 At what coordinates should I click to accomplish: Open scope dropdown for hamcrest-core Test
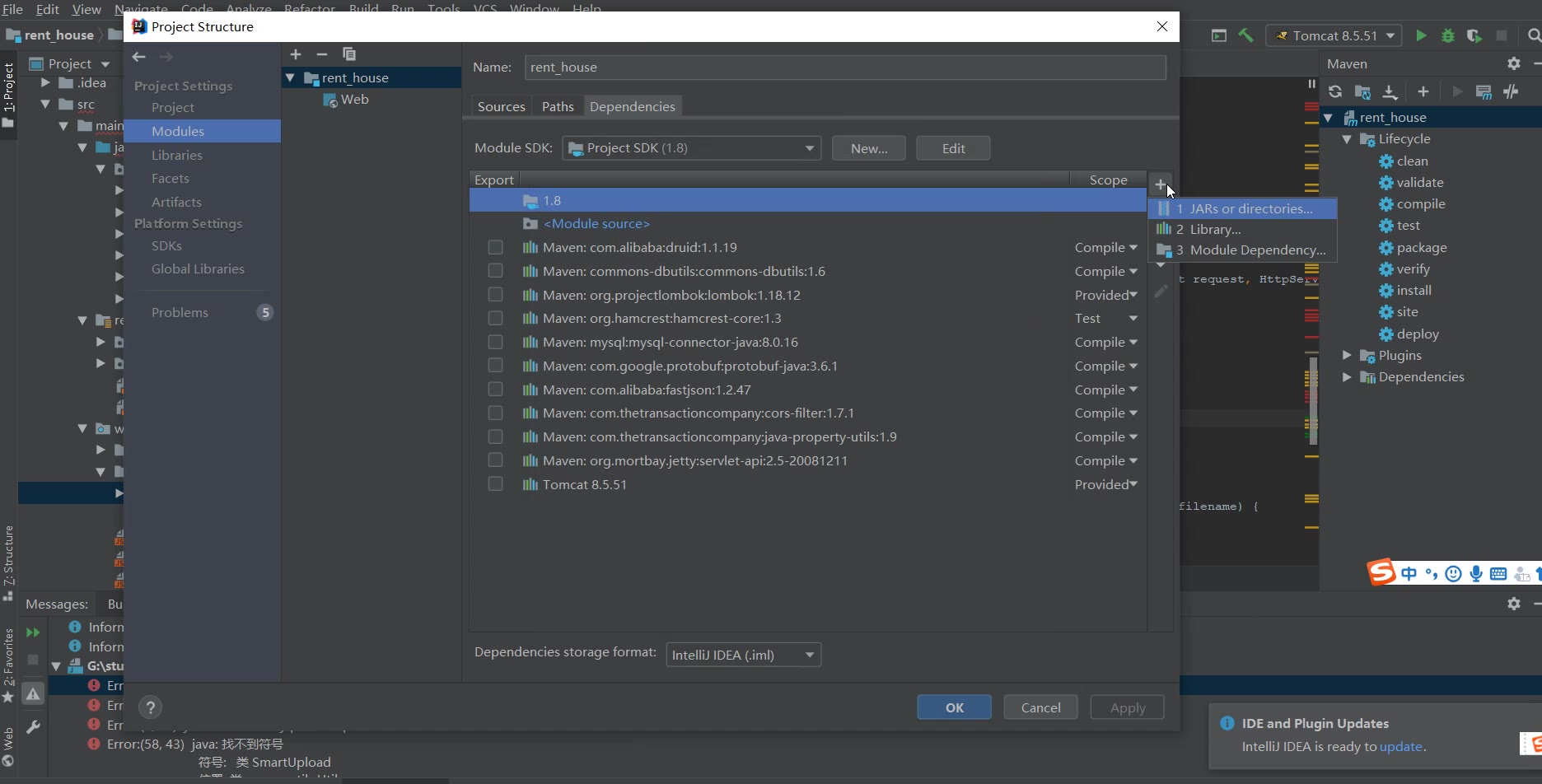coord(1106,318)
